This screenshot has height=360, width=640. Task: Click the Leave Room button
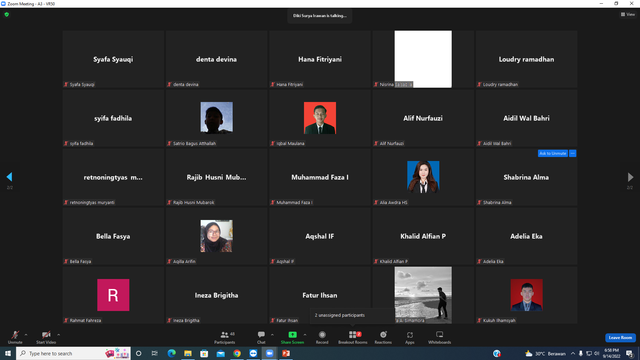(620, 338)
